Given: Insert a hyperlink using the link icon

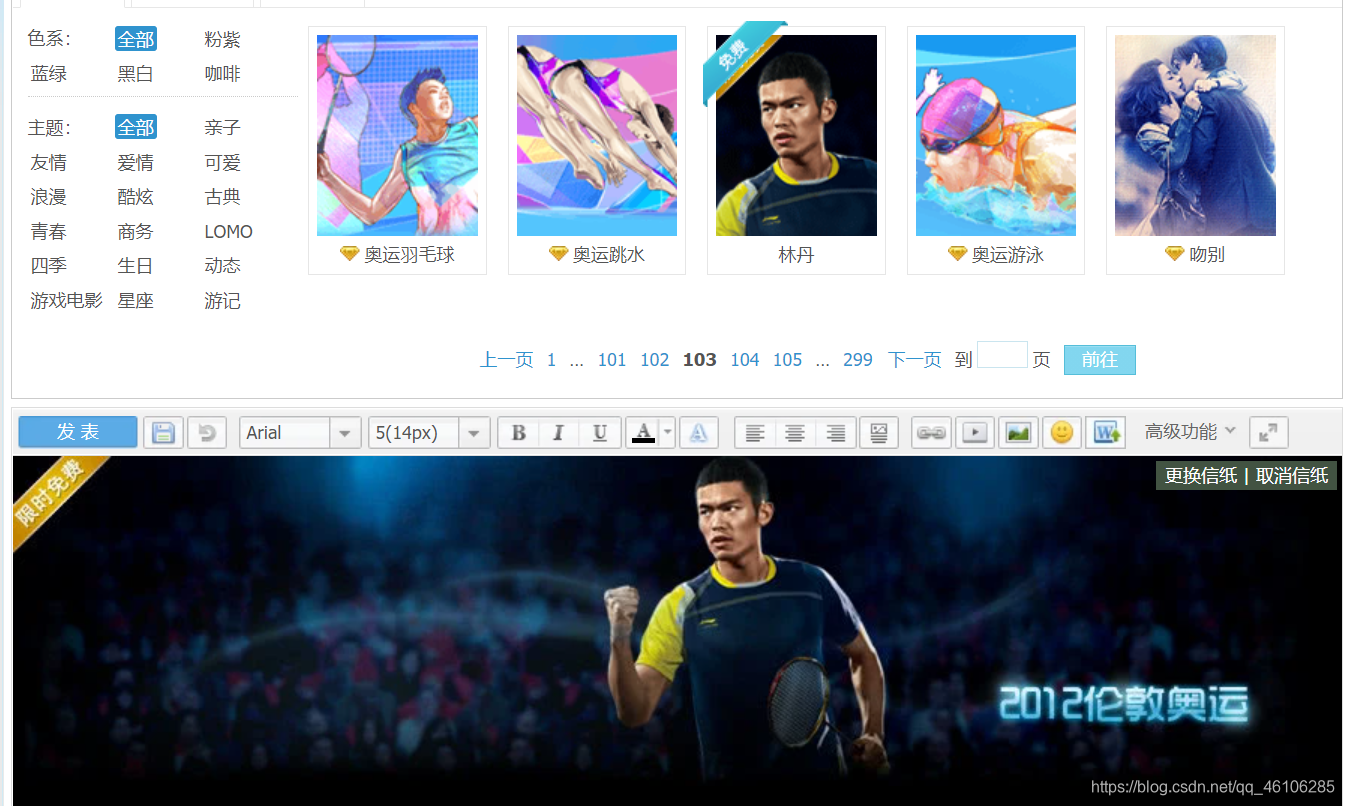Looking at the screenshot, I should [x=931, y=432].
